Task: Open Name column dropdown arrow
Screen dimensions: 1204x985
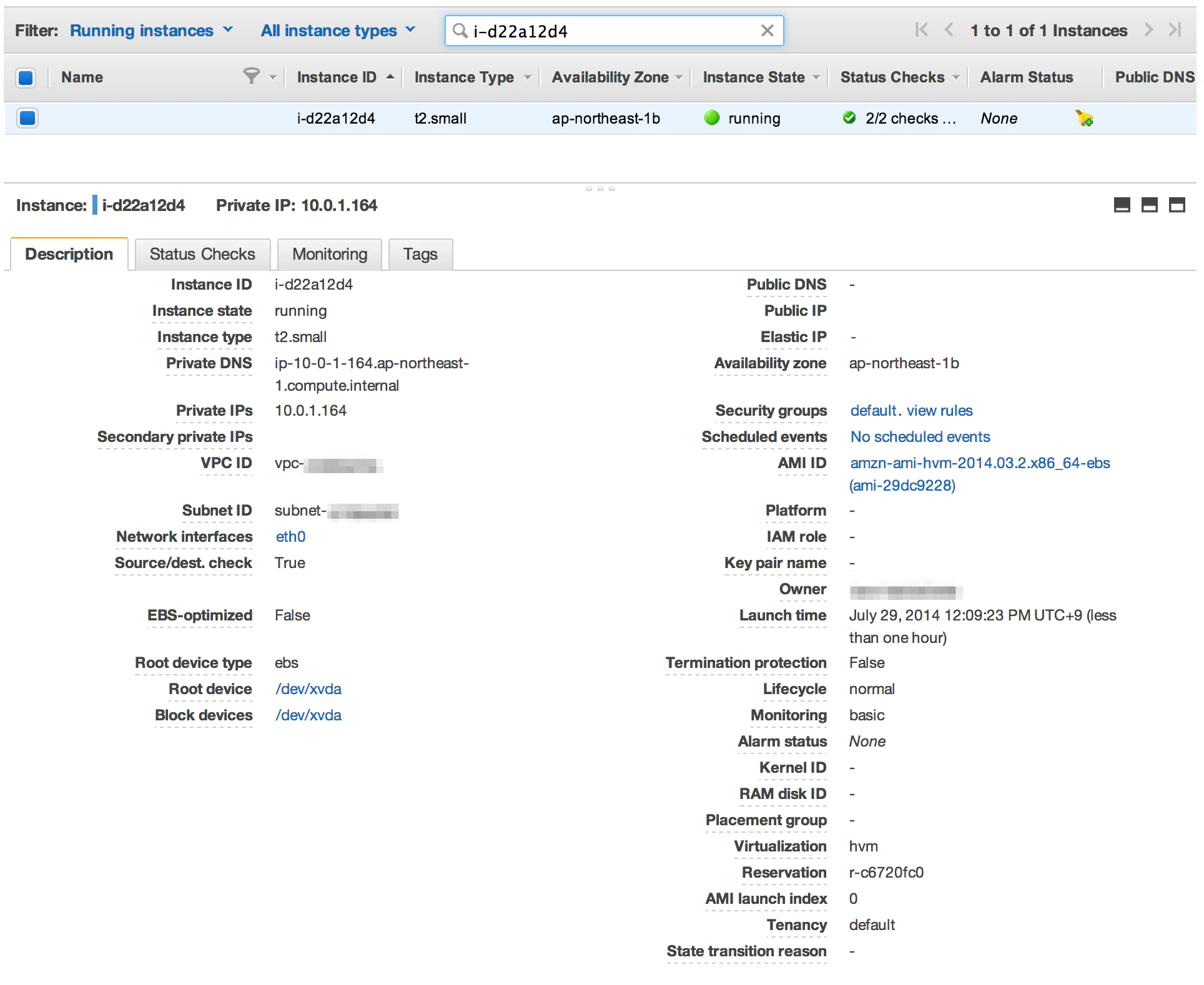Action: click(273, 77)
